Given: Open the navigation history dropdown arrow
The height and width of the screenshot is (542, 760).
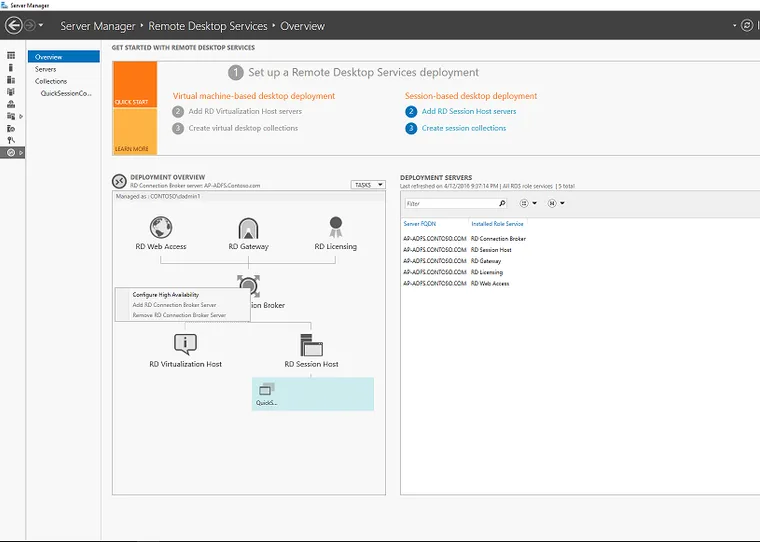Looking at the screenshot, I should pos(41,25).
